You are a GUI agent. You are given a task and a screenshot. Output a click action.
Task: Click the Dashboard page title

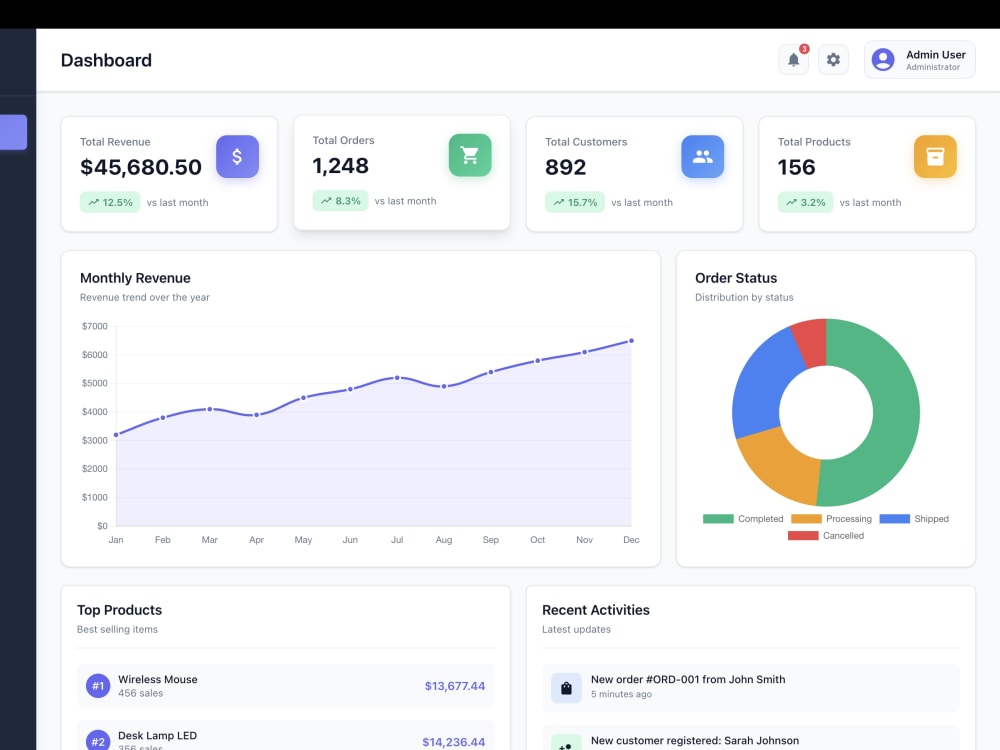click(x=106, y=60)
